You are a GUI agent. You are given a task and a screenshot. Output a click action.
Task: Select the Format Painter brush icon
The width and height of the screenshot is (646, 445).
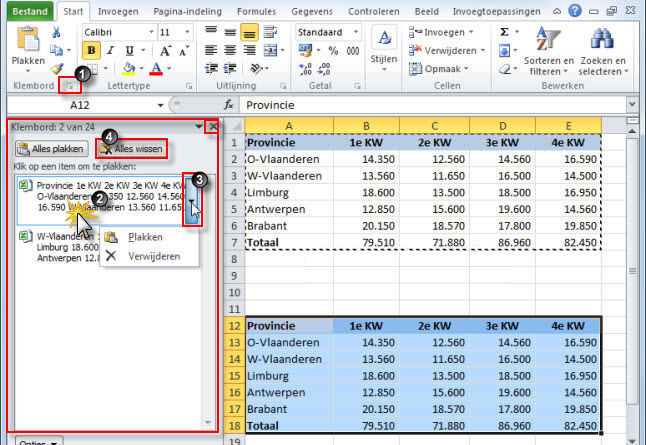[x=57, y=68]
